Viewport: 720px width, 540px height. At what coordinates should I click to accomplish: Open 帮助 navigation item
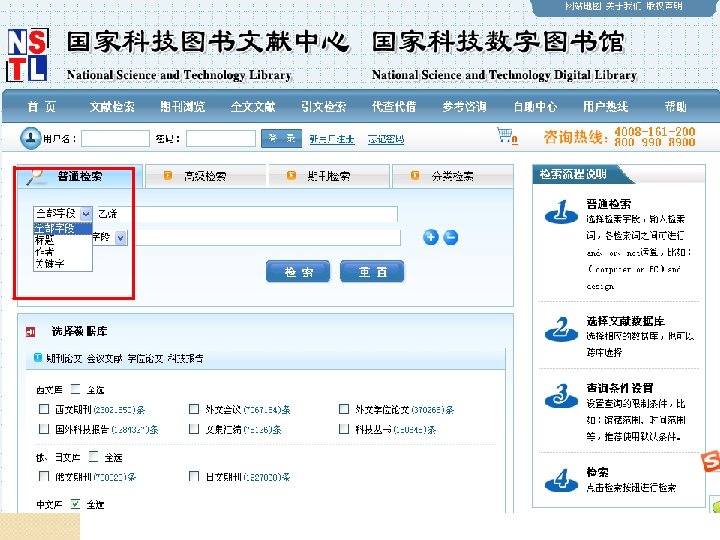point(675,107)
